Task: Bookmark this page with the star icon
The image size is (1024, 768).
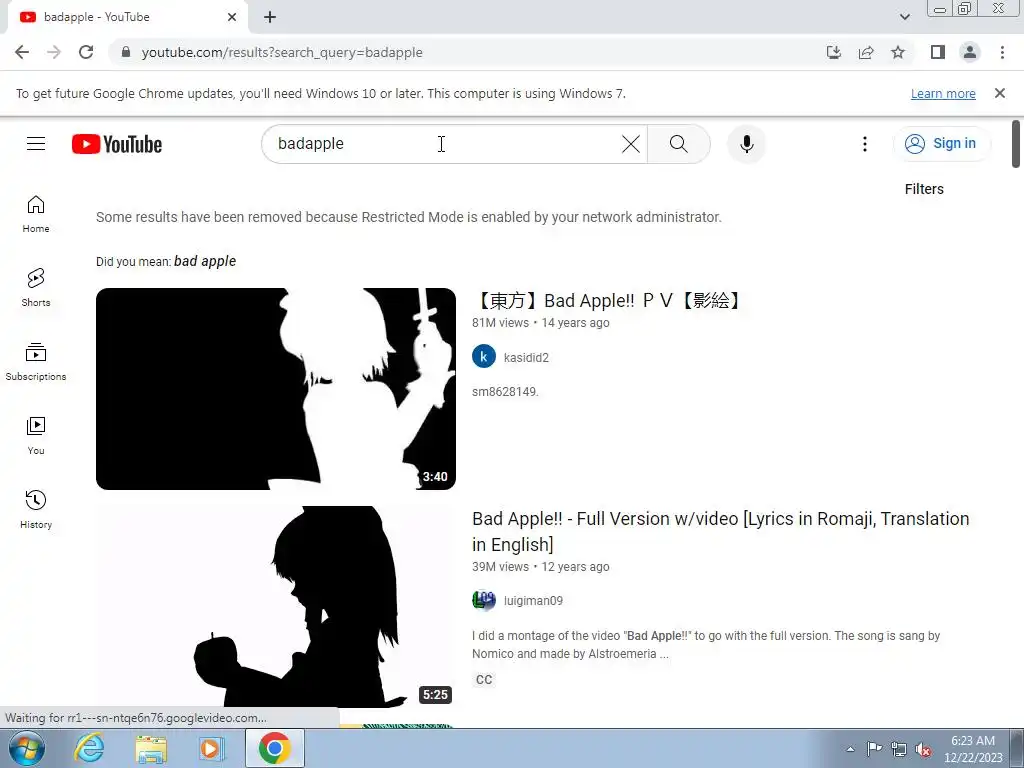Action: point(898,52)
